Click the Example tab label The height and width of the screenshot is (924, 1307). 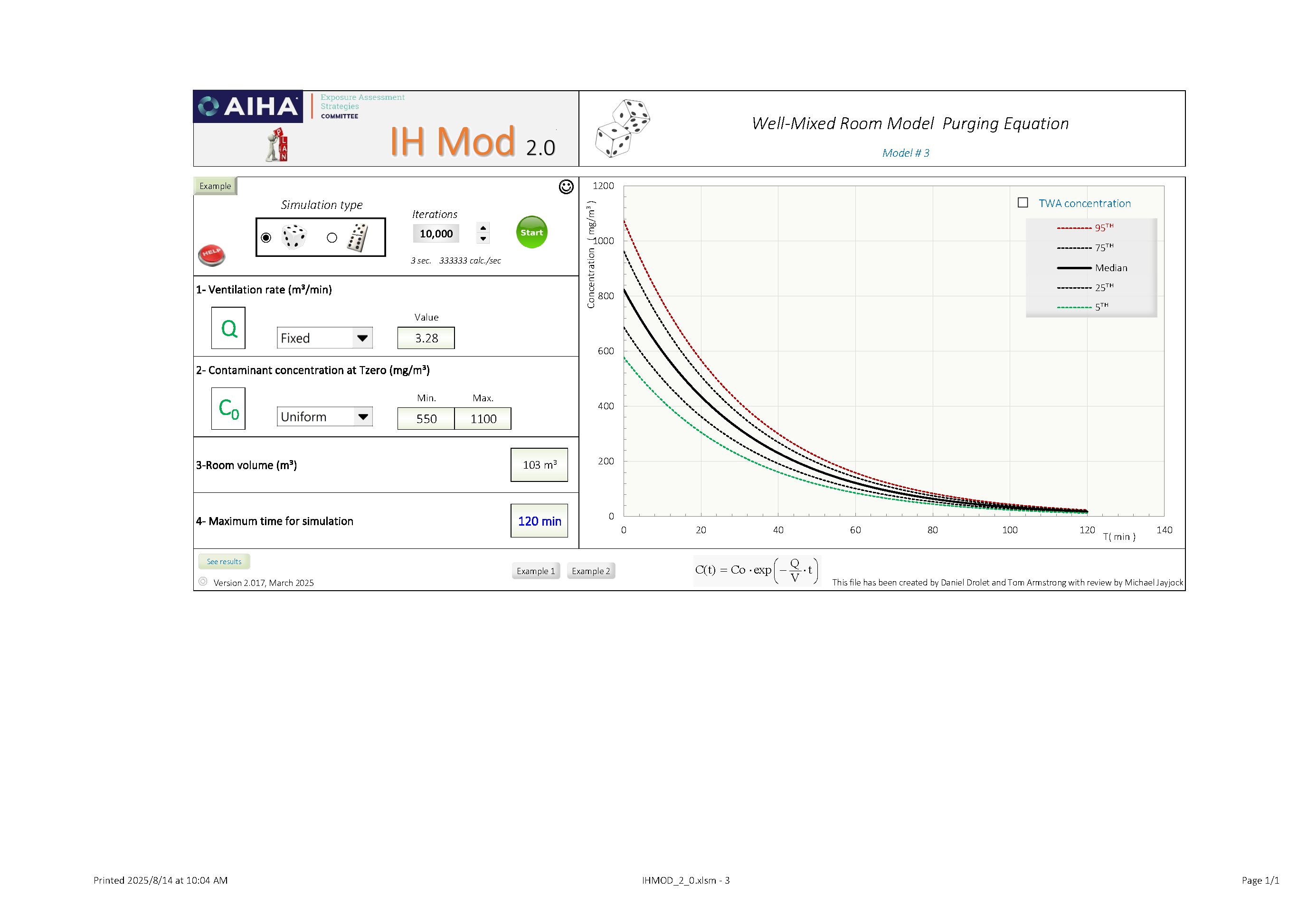[x=215, y=186]
